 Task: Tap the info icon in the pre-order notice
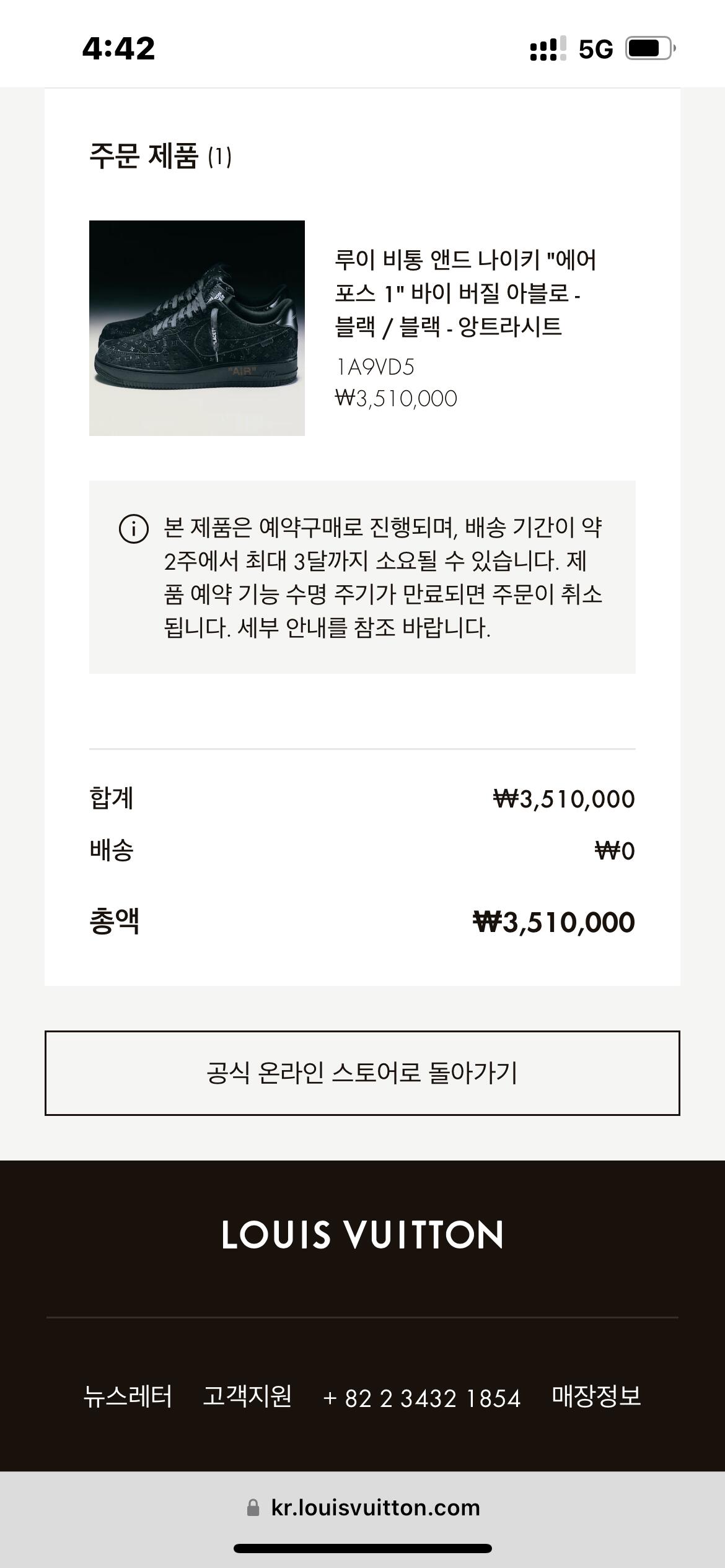click(133, 529)
